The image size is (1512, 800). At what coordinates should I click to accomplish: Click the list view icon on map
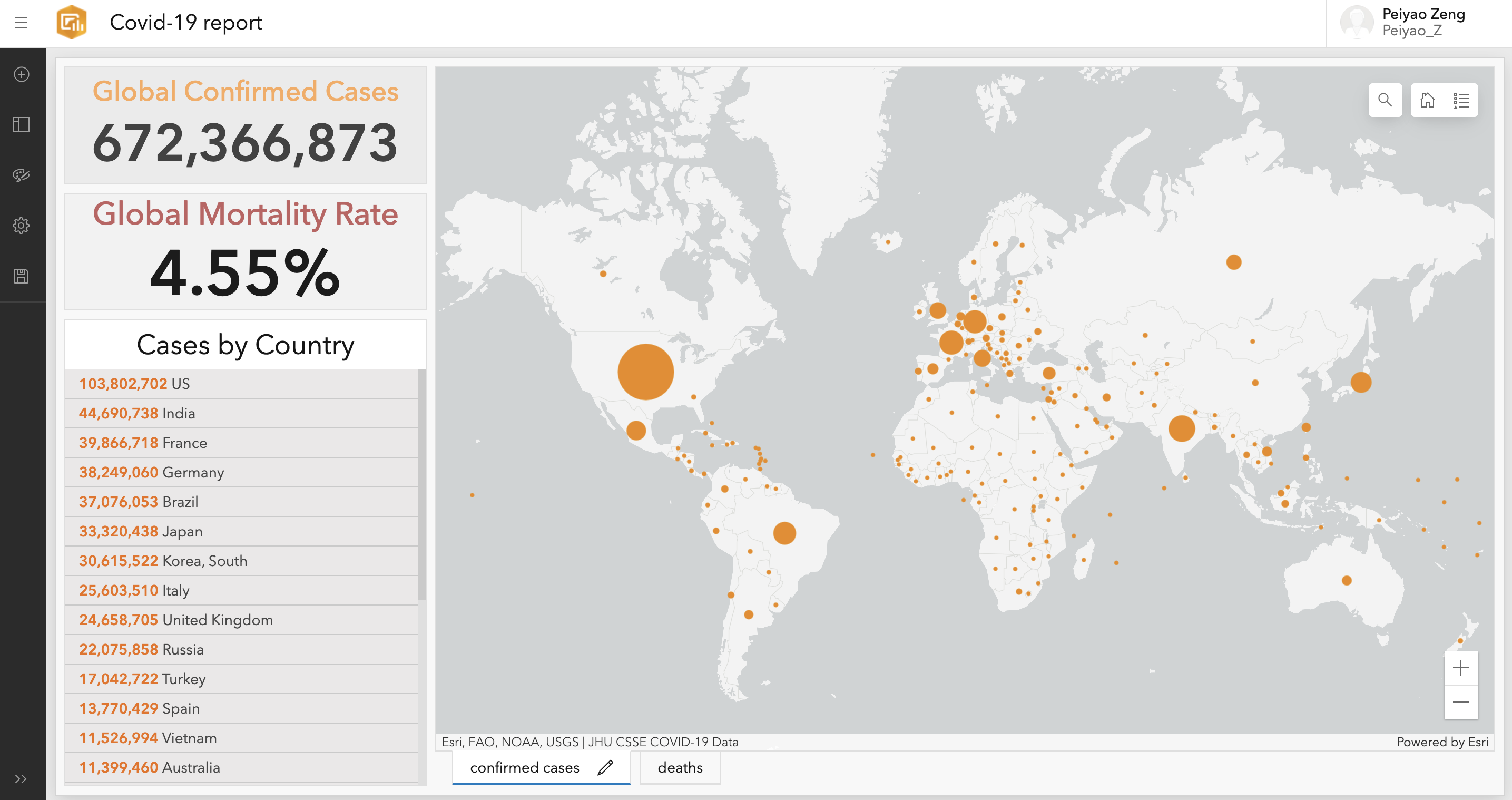pyautogui.click(x=1462, y=99)
